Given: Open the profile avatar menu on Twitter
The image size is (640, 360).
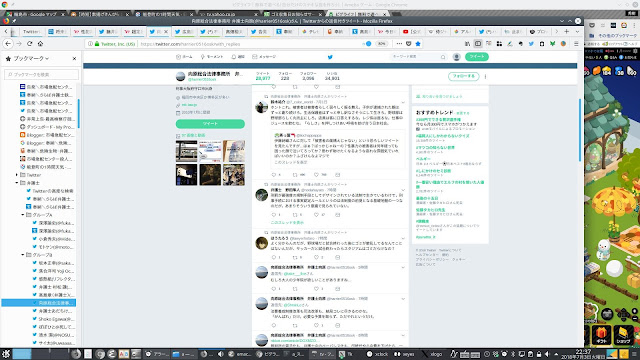Looking at the screenshot, I should [457, 57].
